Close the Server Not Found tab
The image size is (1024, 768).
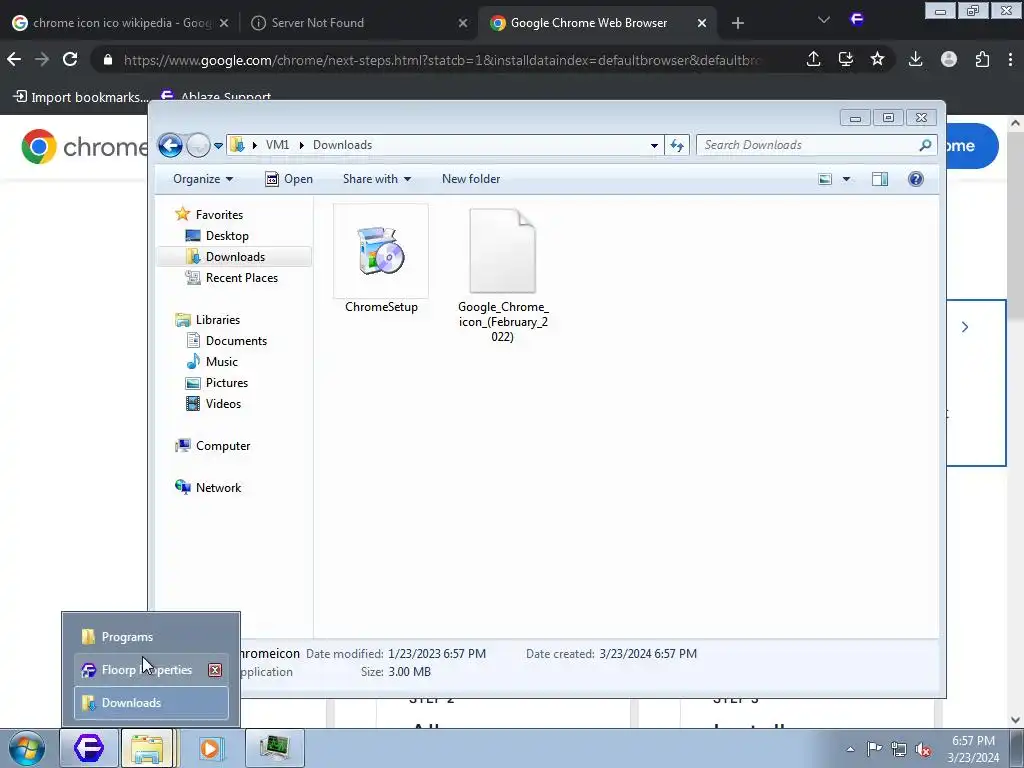(462, 23)
